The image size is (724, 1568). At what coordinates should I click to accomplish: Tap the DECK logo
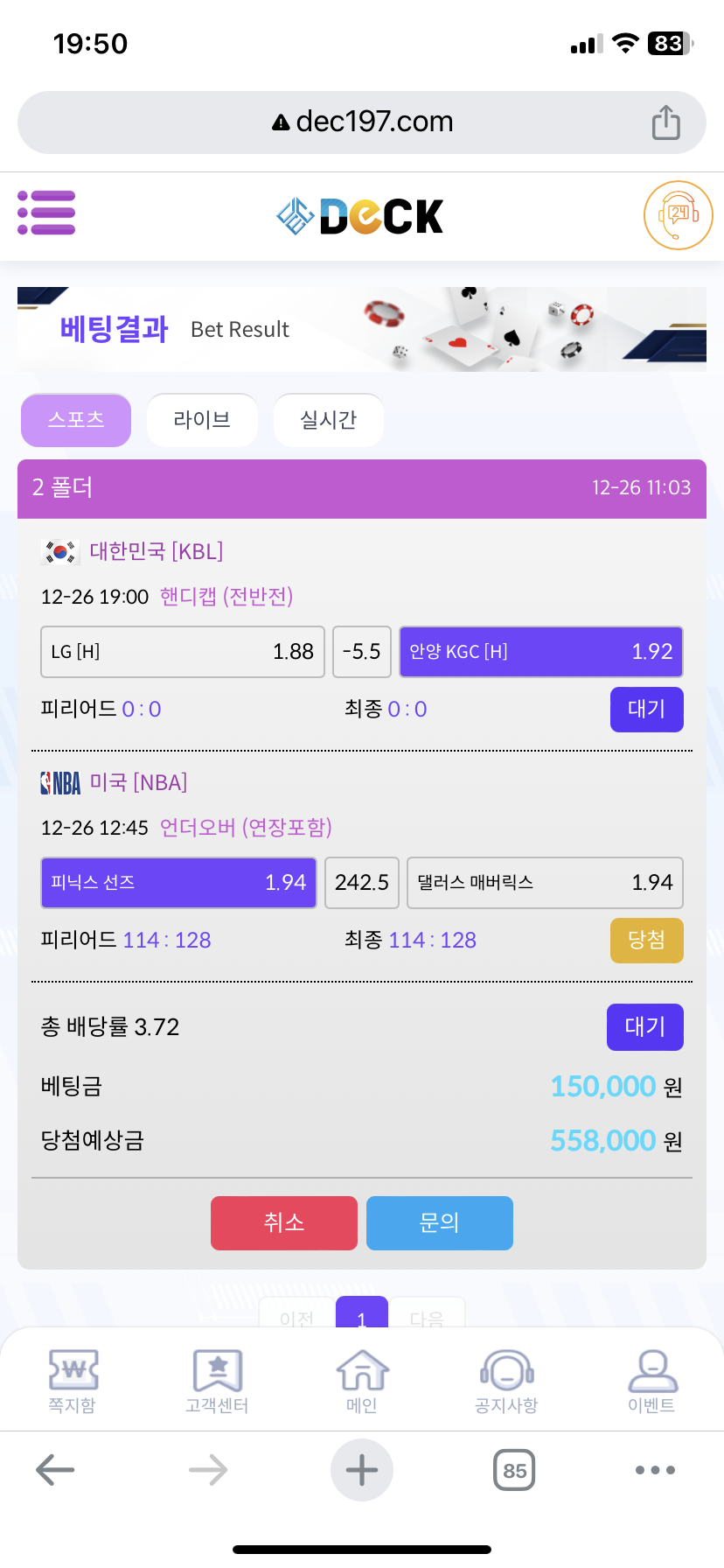(x=360, y=216)
